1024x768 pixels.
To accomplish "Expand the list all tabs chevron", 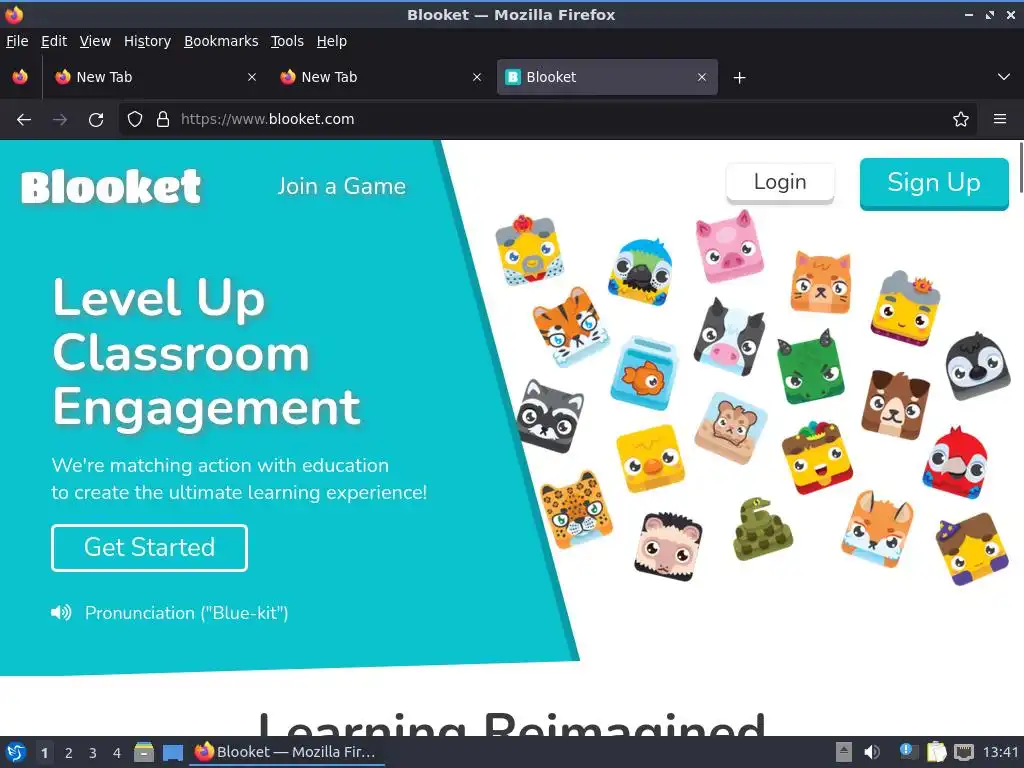I will tap(1004, 77).
